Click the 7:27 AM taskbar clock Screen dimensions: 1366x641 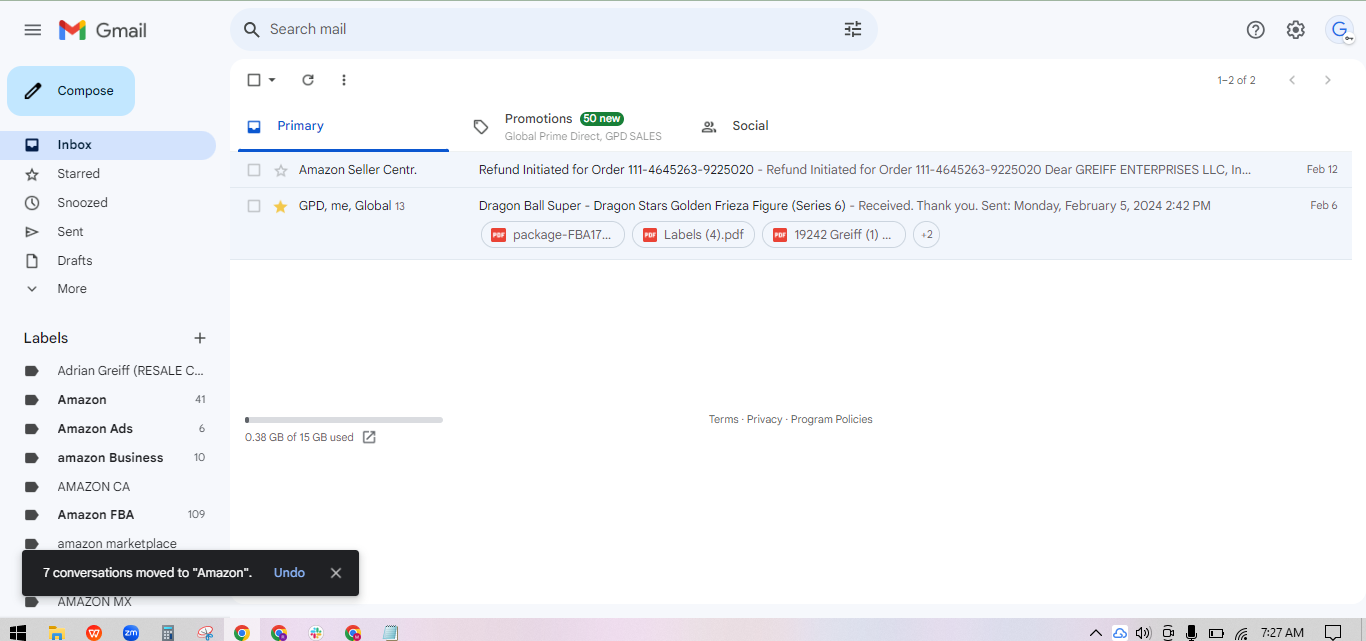(1282, 633)
